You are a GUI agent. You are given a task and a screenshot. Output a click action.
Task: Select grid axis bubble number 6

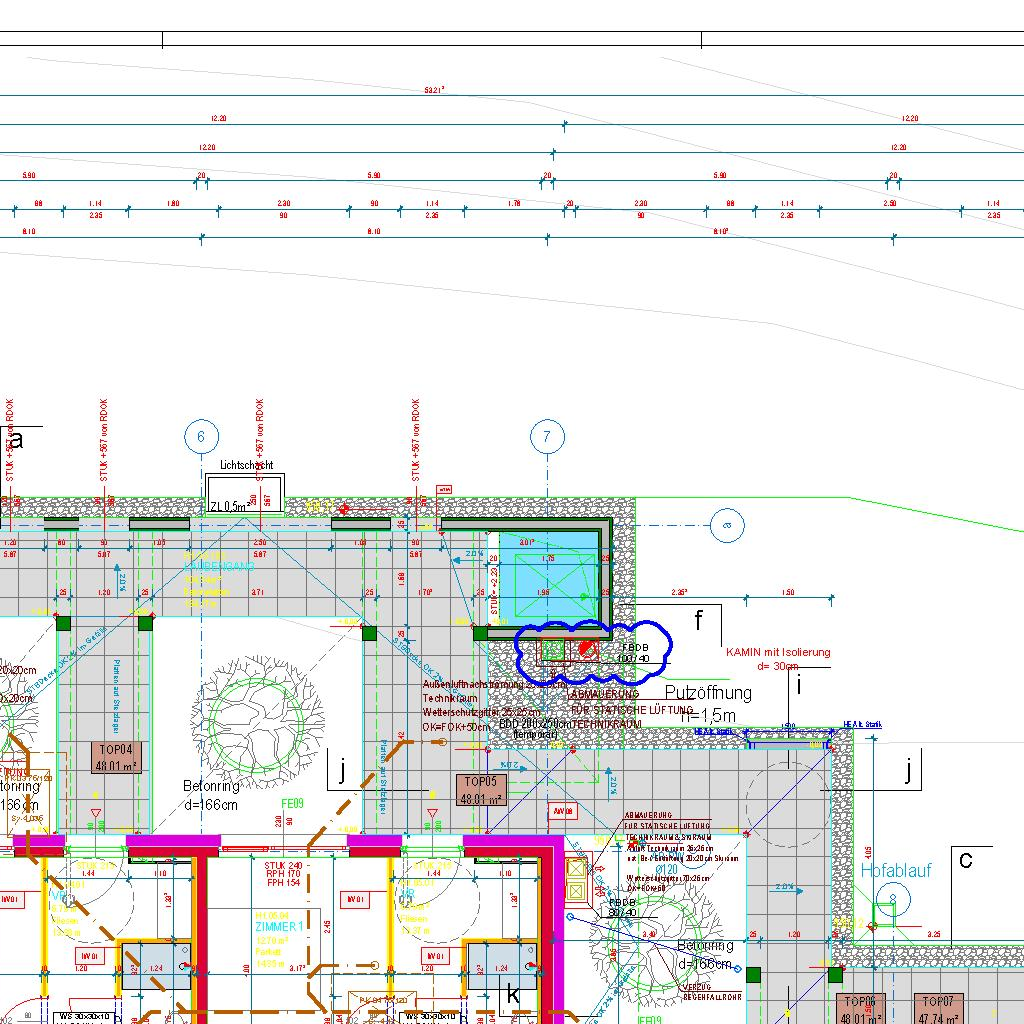(x=201, y=436)
